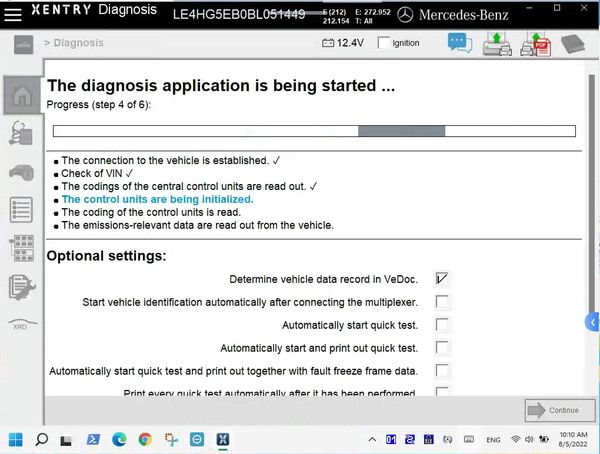
Task: Click 'The connection to the vehicle is established.'
Action: click(x=165, y=160)
